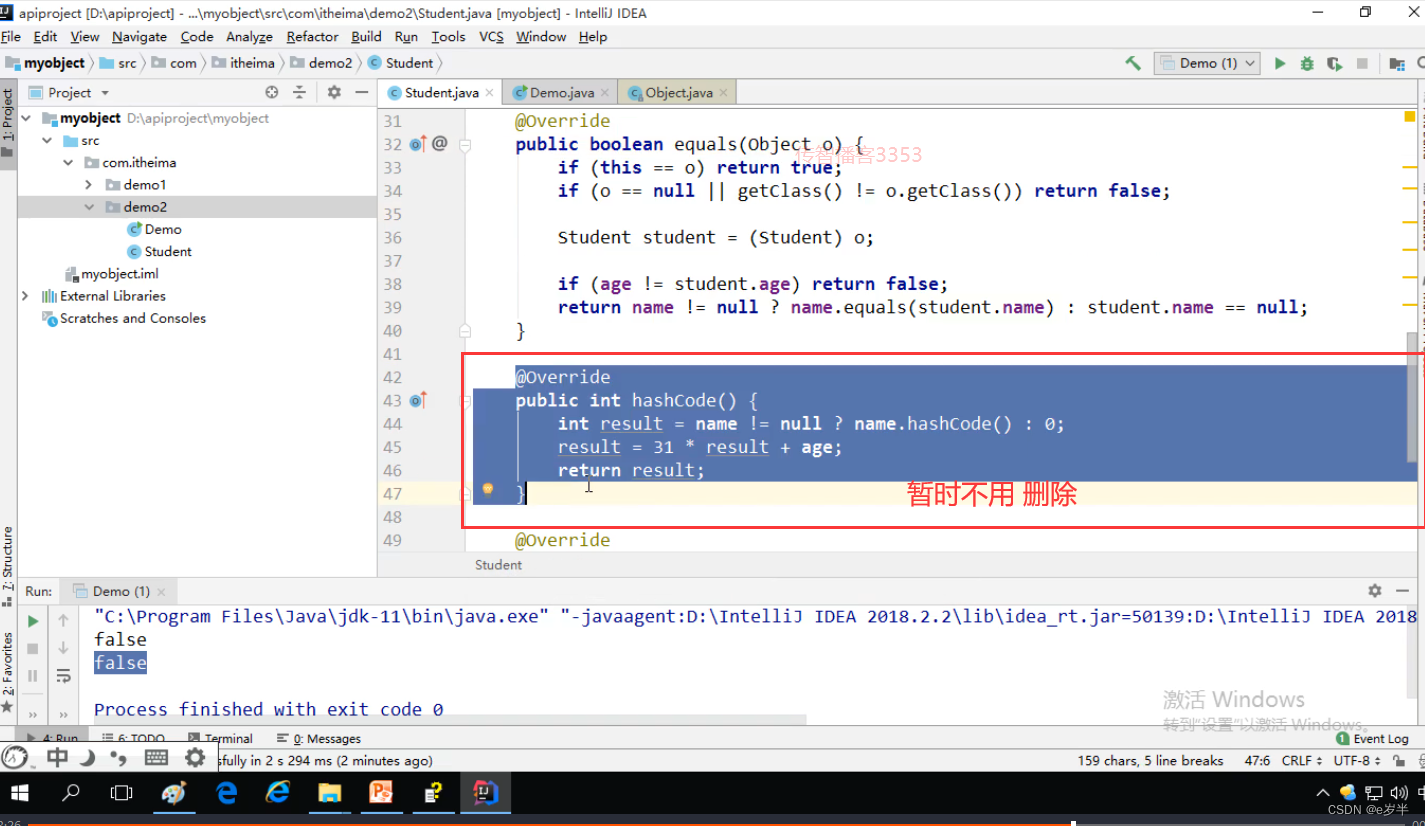Run with coverage using the shield icon
This screenshot has height=826, width=1425.
point(1334,63)
